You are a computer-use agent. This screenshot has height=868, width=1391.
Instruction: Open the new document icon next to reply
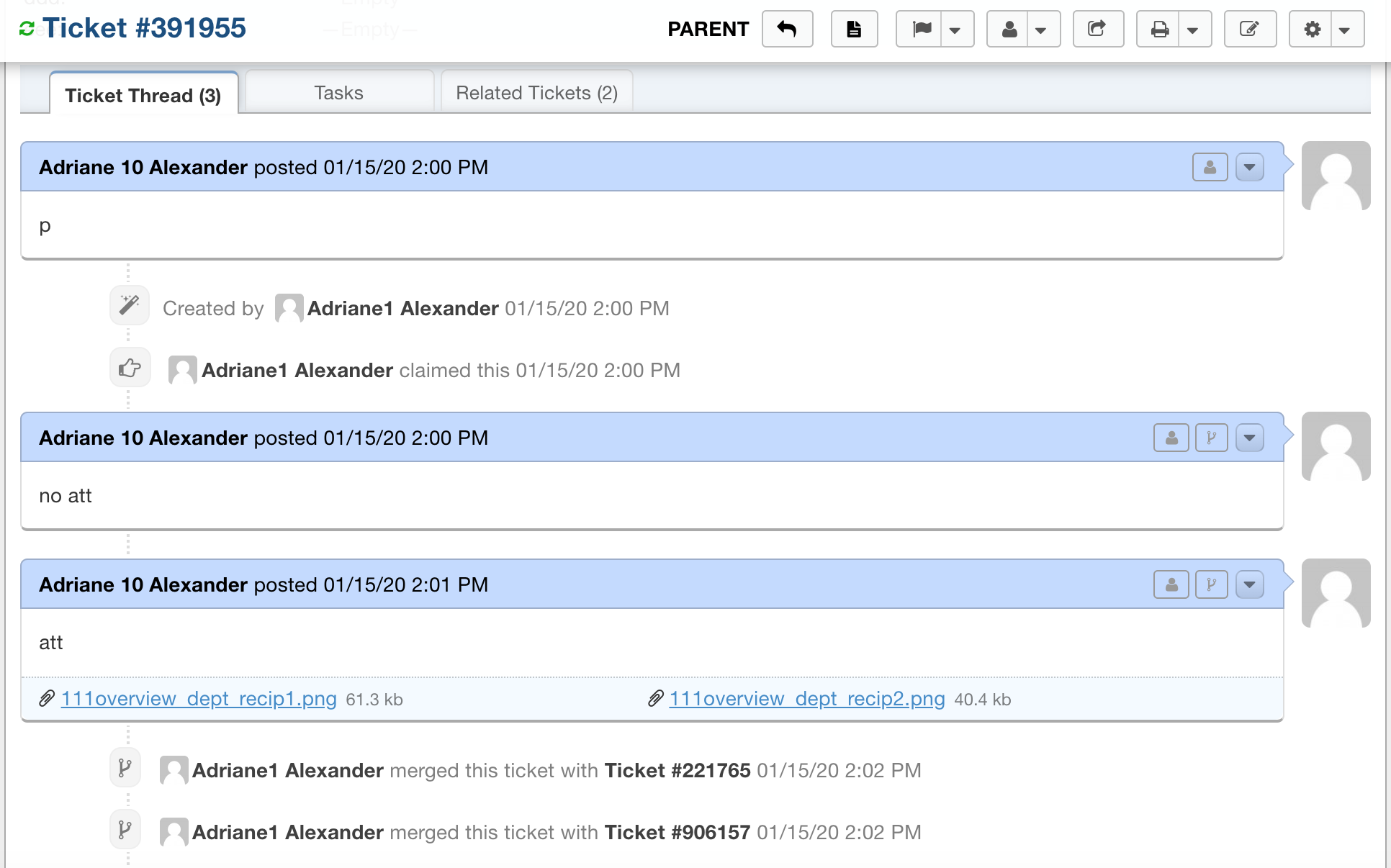(854, 29)
